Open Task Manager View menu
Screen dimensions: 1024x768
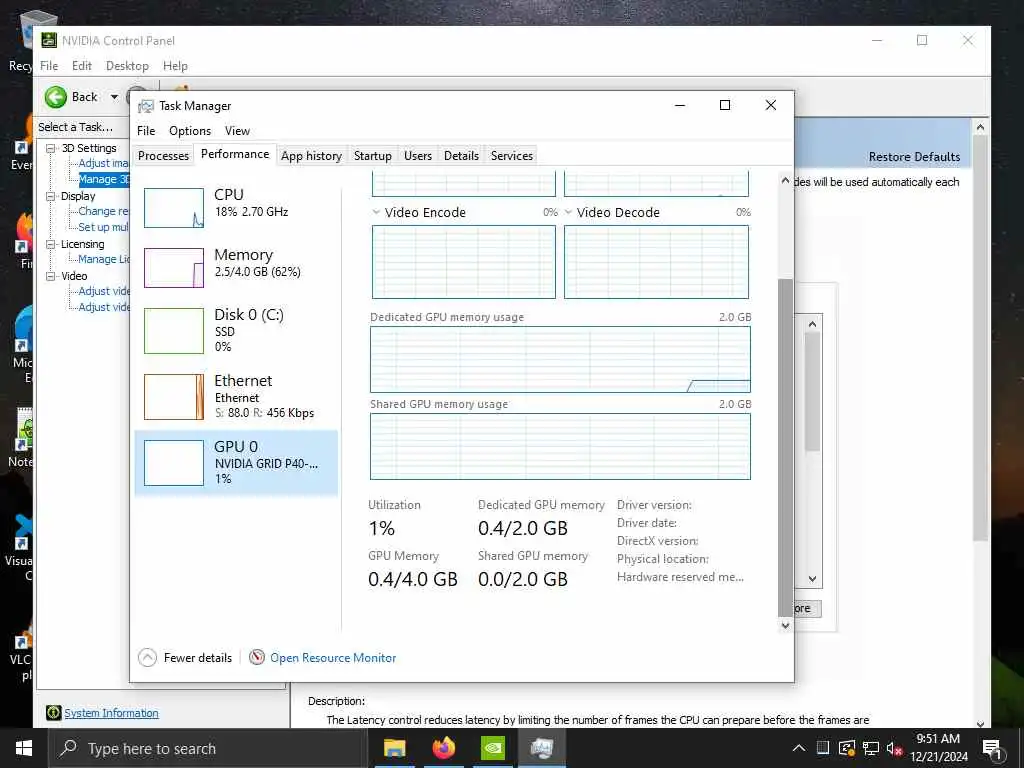click(237, 131)
